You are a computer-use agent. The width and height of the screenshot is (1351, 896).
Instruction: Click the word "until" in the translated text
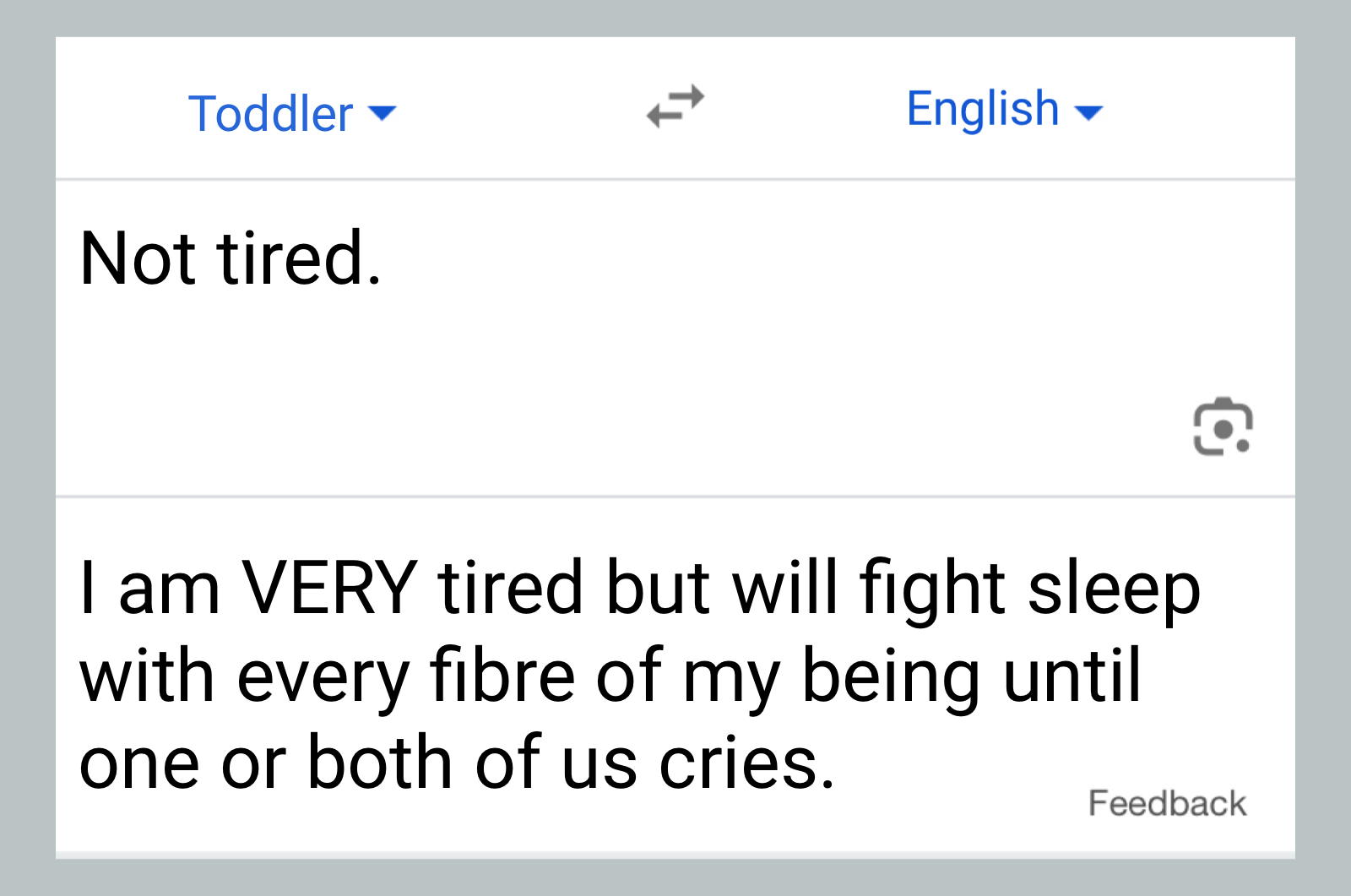(x=1072, y=675)
